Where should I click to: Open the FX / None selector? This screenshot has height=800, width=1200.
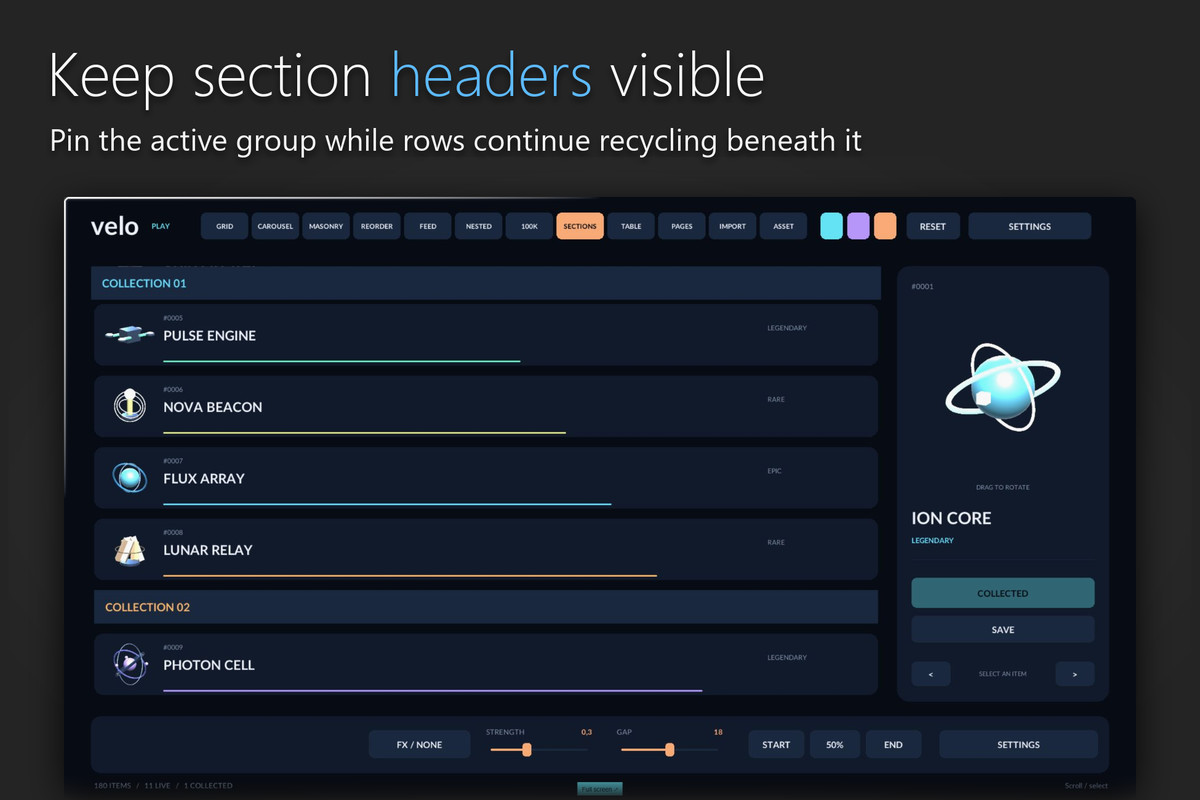(x=419, y=744)
